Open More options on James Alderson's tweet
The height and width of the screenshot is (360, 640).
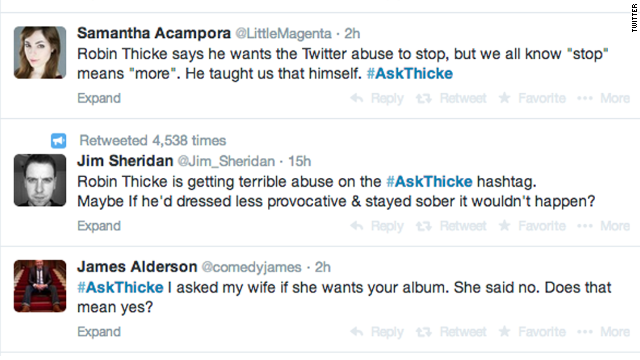pyautogui.click(x=604, y=332)
